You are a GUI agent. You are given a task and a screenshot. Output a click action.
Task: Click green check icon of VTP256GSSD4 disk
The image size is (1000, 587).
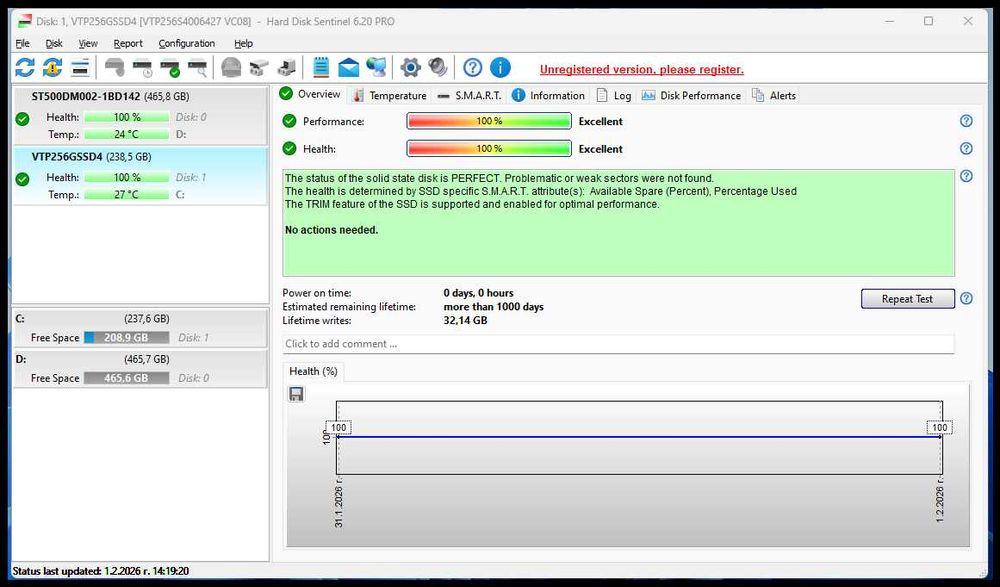22,179
